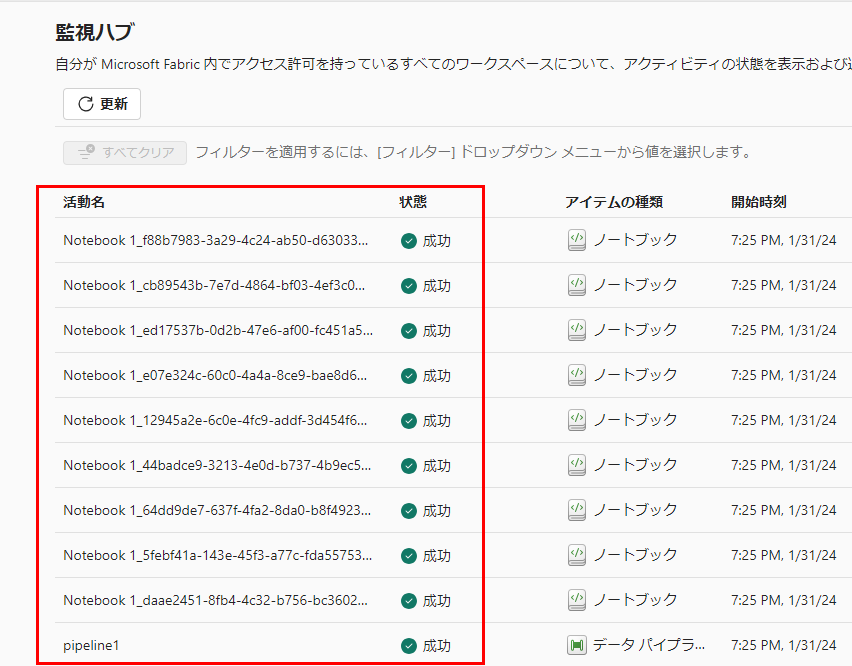Open activity Notebook 1_12945a2e-6c0e-4fc9-addf-3d454f6...
Viewport: 852px width, 666px height.
pyautogui.click(x=215, y=420)
